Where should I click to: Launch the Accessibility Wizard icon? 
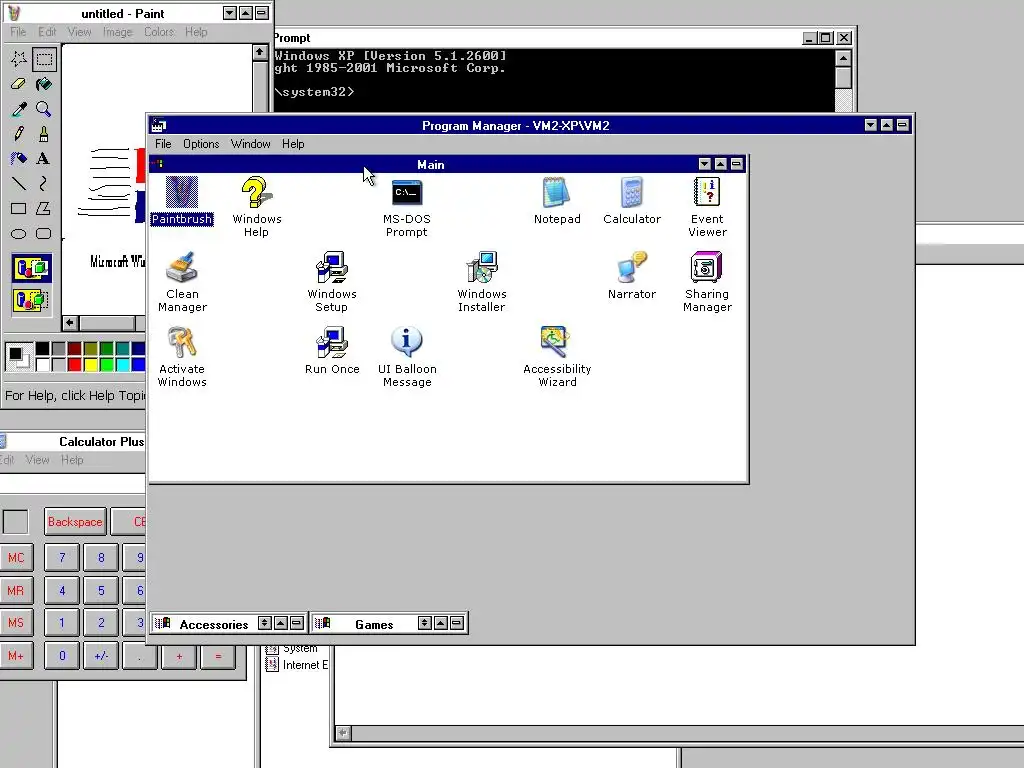tap(557, 357)
